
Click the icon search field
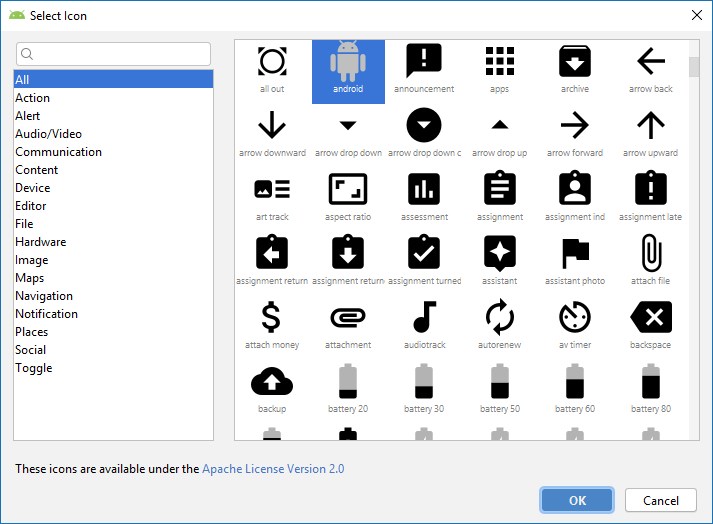click(113, 54)
